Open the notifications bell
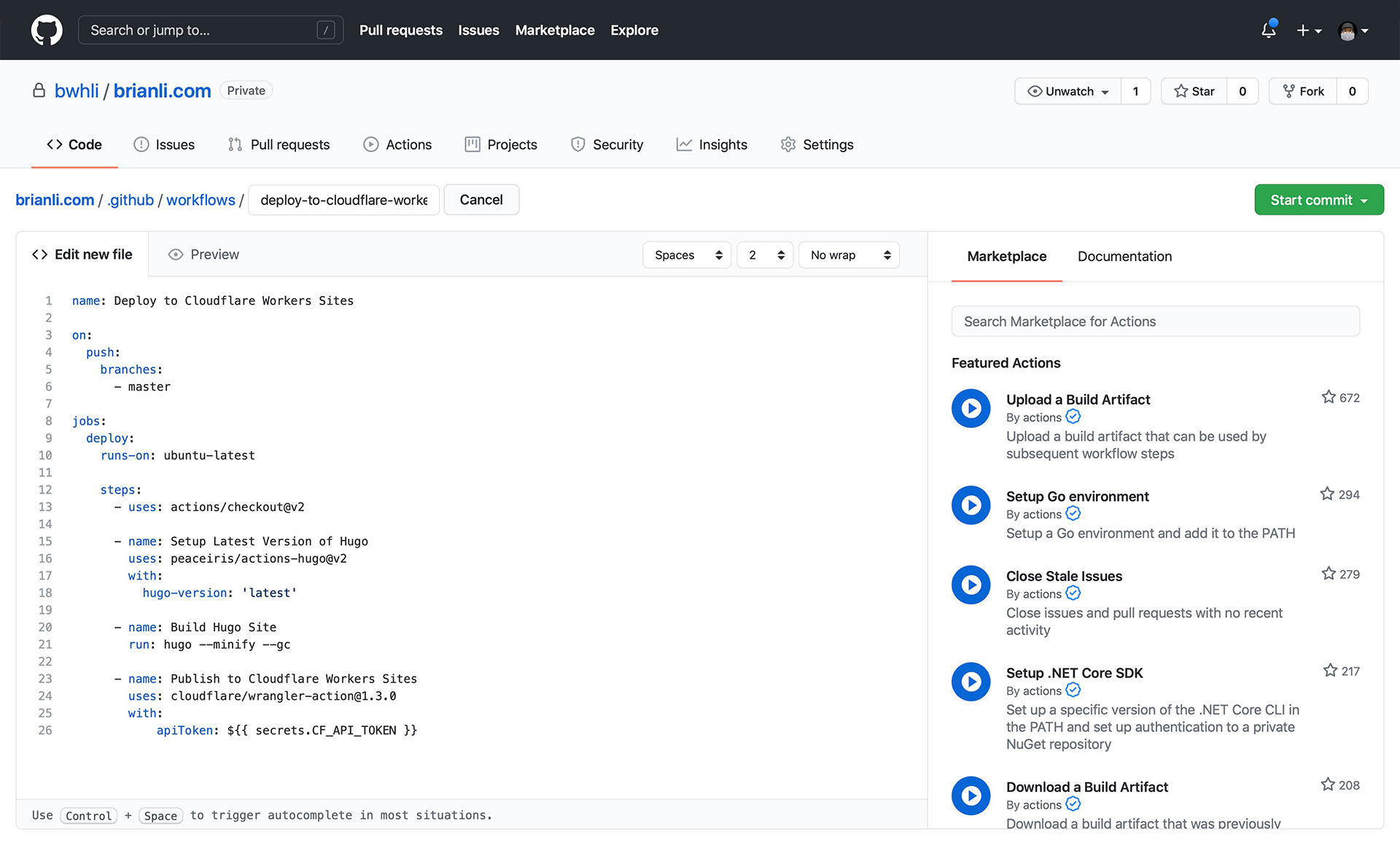 pyautogui.click(x=1269, y=30)
